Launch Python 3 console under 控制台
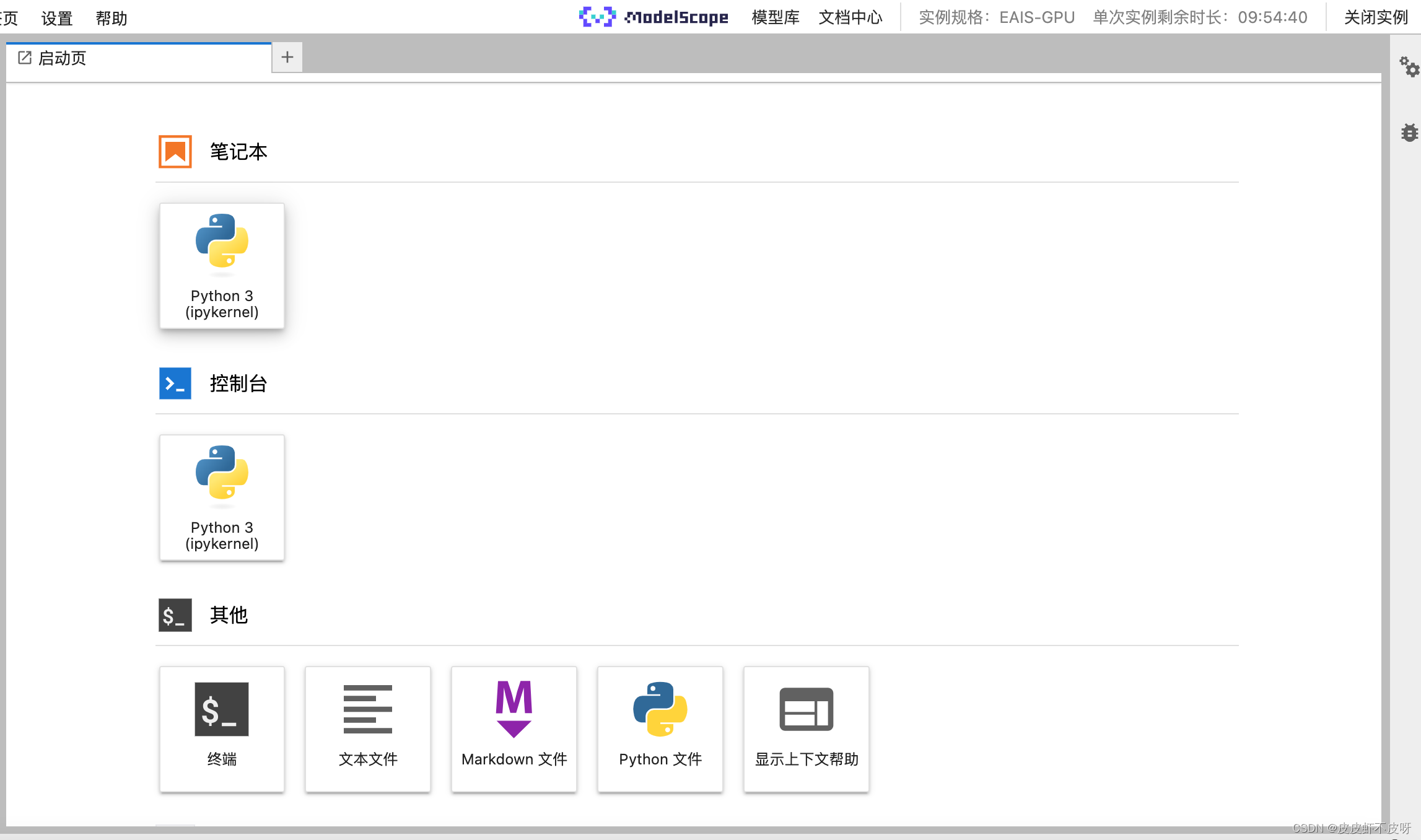This screenshot has height=840, width=1421. [222, 497]
